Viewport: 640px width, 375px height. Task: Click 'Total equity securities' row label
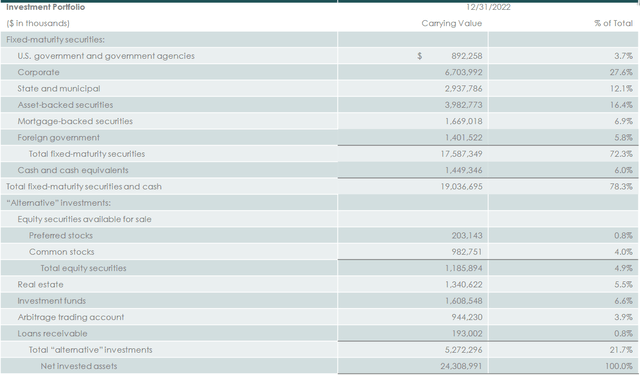tap(83, 268)
